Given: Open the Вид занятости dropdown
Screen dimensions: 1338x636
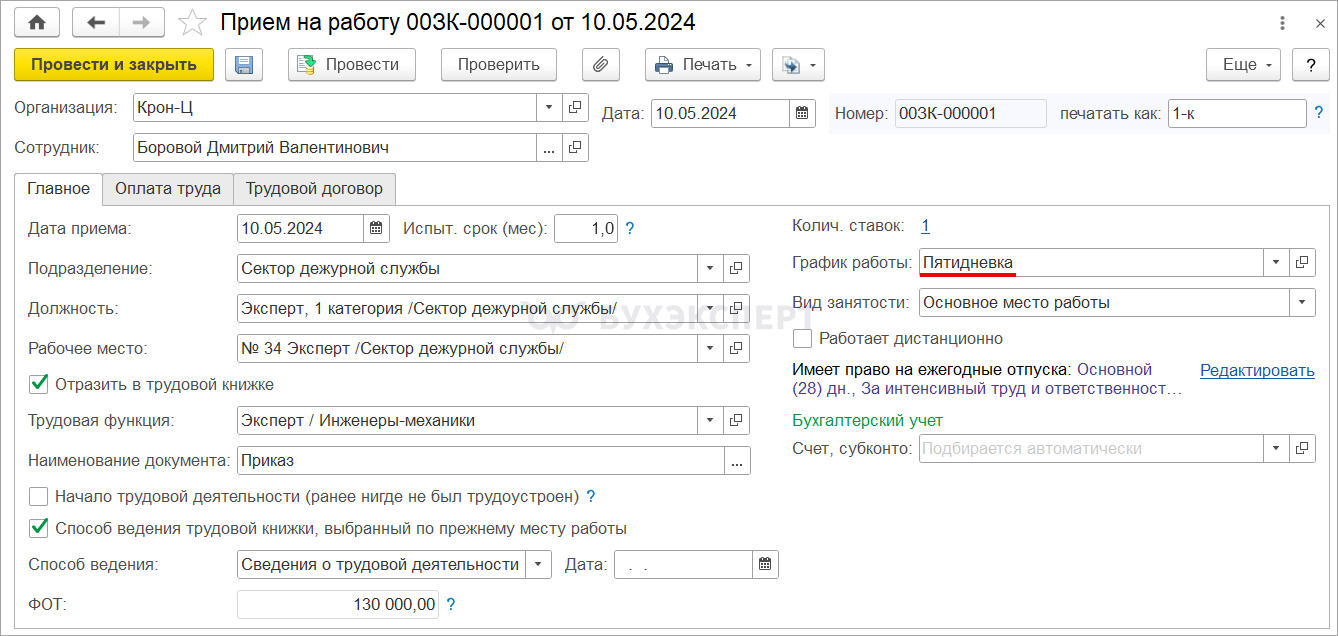Looking at the screenshot, I should (1302, 302).
